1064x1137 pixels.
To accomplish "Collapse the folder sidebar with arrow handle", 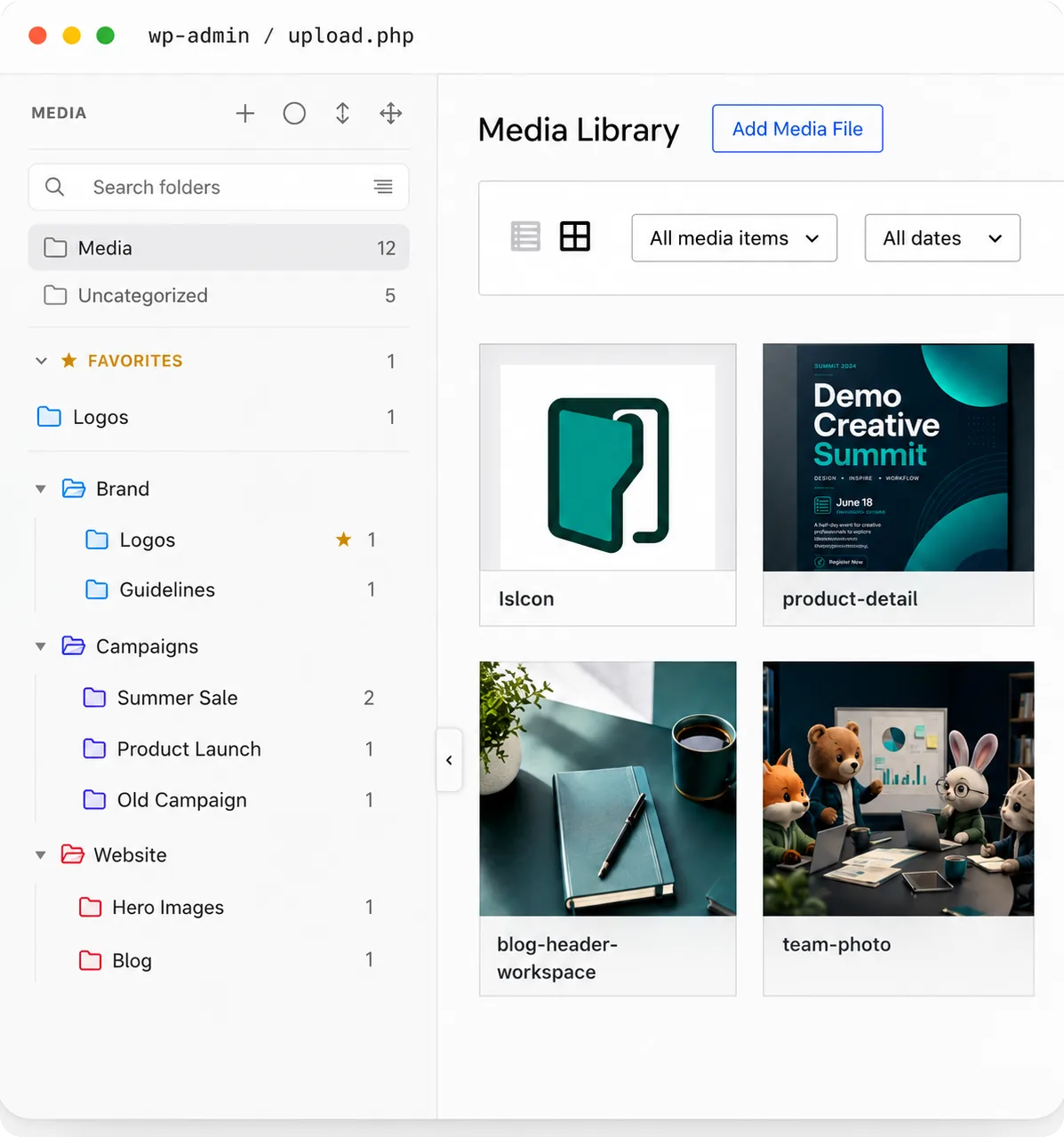I will pos(449,760).
